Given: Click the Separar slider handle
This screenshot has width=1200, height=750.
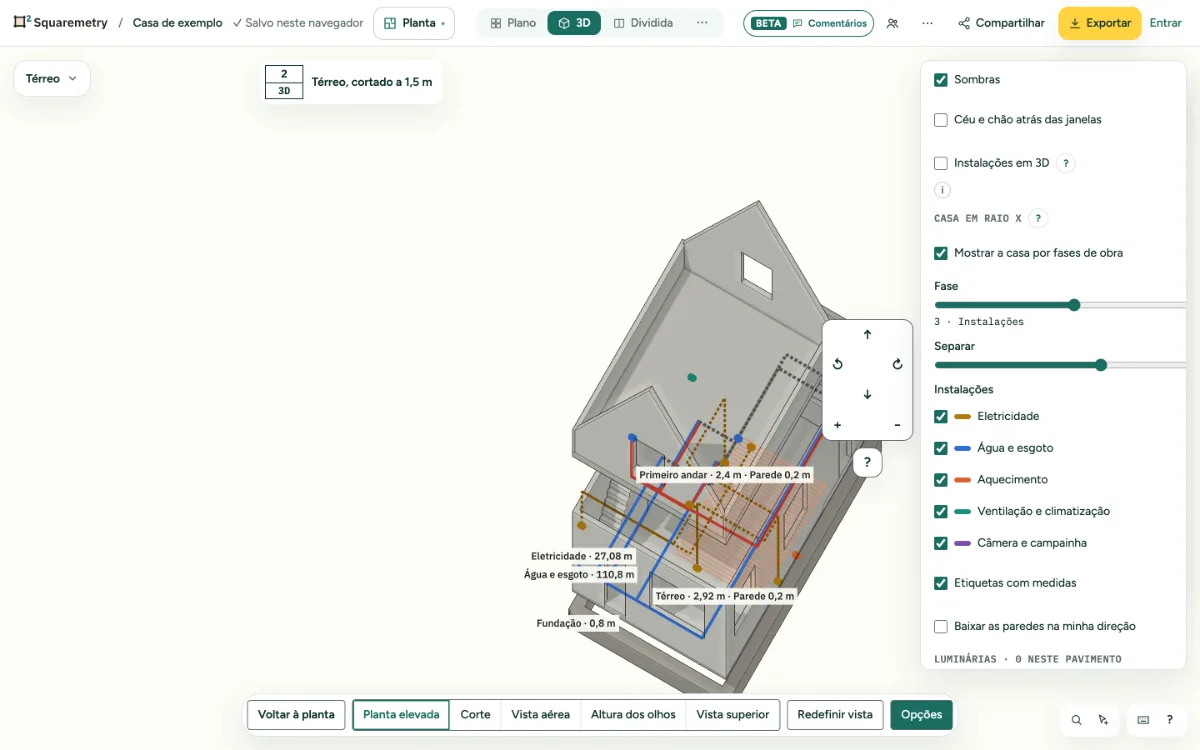Looking at the screenshot, I should point(1101,365).
